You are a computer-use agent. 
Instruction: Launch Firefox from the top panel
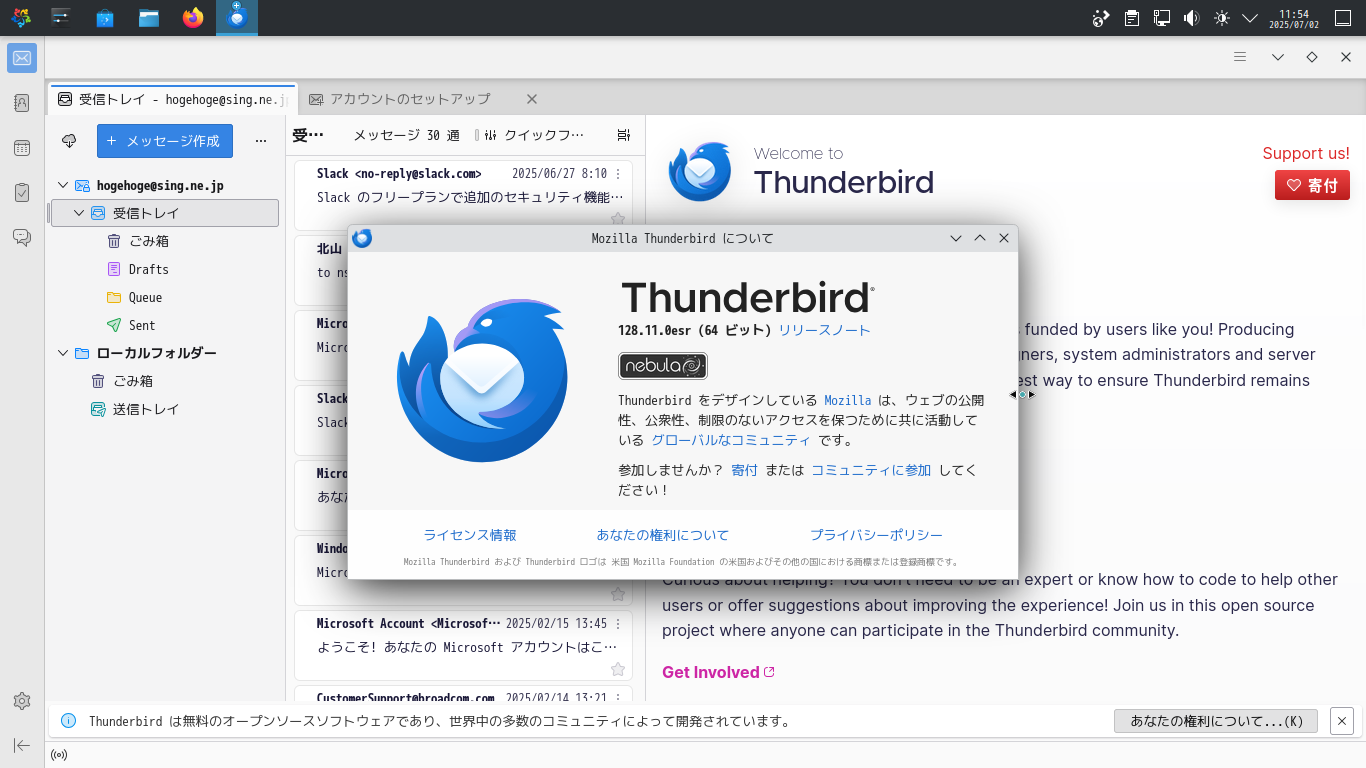(x=193, y=17)
